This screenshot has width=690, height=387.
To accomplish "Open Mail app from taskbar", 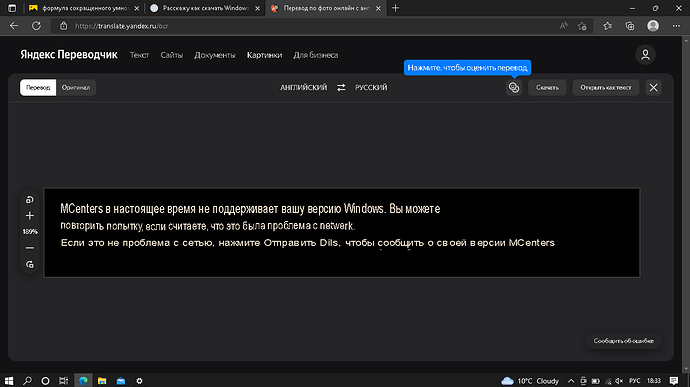I will [x=121, y=381].
